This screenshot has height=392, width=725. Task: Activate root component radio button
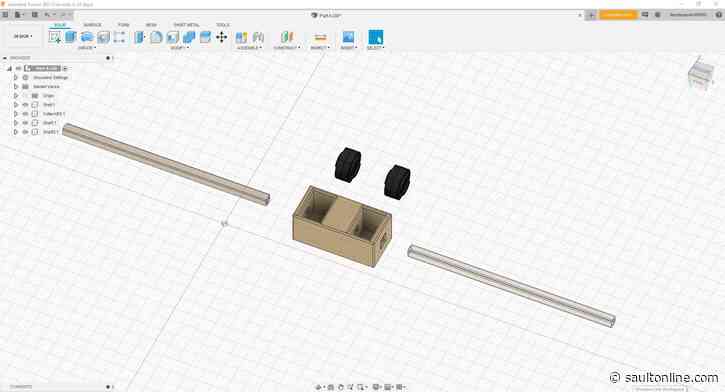point(65,68)
